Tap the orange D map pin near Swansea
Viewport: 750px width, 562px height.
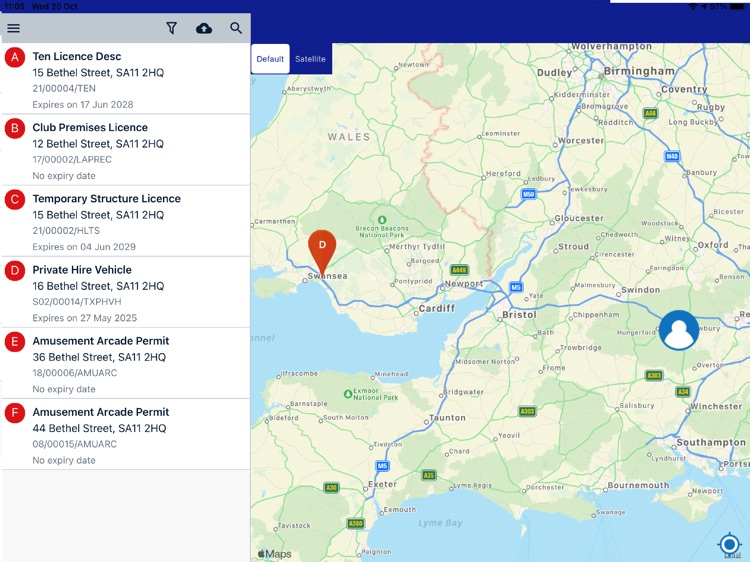point(322,253)
